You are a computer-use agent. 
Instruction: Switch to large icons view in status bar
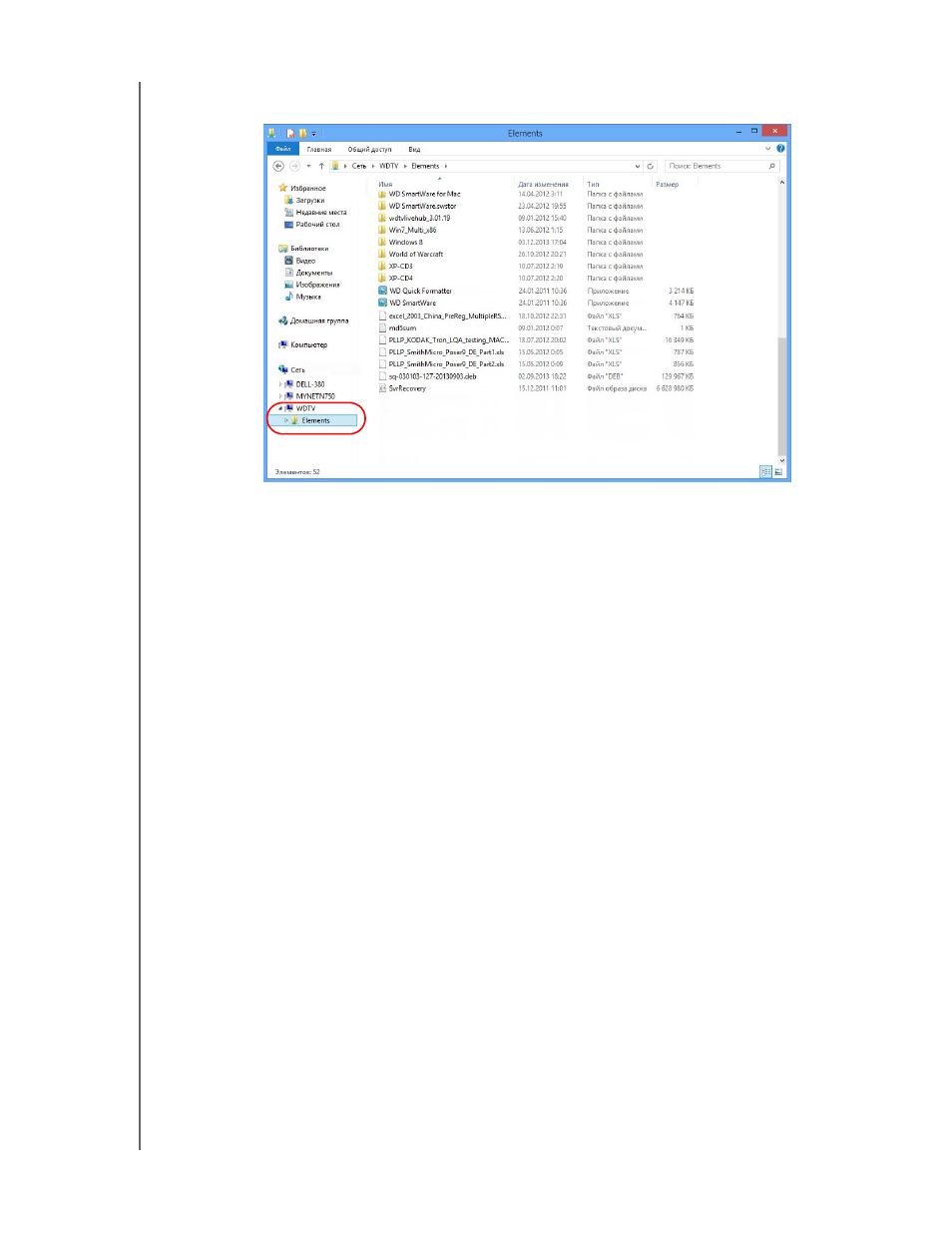pos(778,472)
